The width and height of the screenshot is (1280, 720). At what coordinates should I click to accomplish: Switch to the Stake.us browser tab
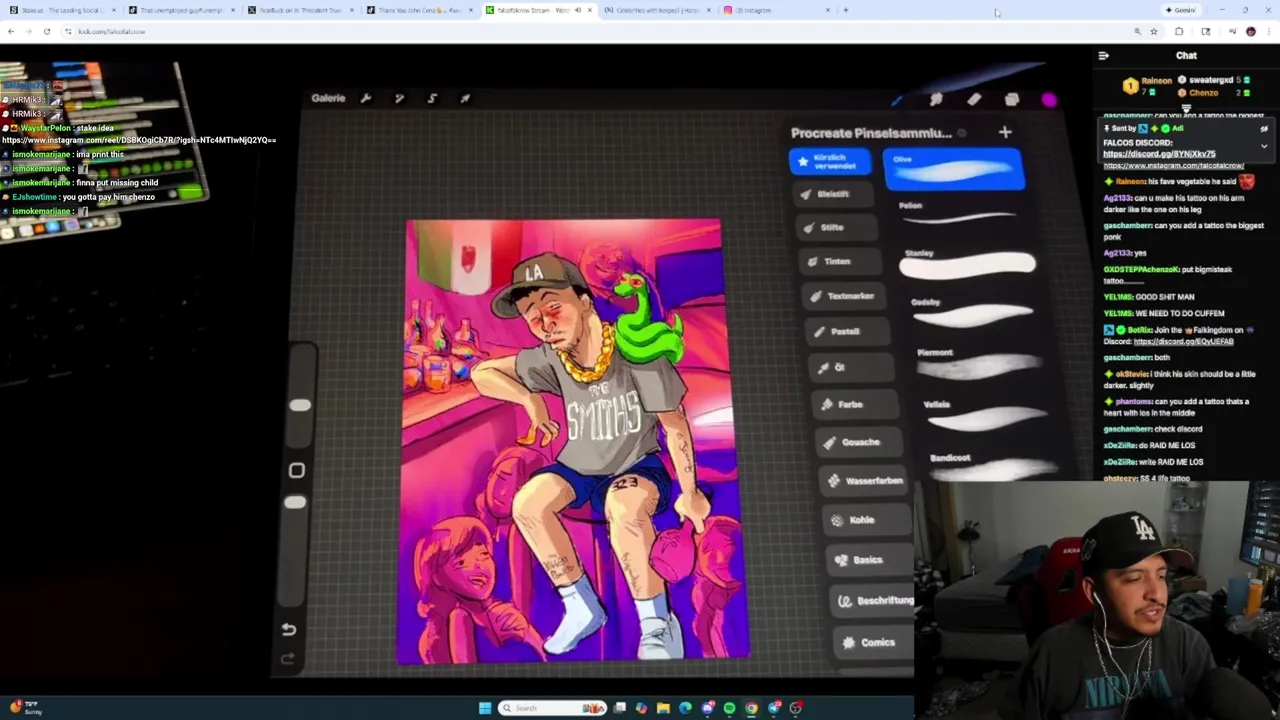click(x=62, y=10)
